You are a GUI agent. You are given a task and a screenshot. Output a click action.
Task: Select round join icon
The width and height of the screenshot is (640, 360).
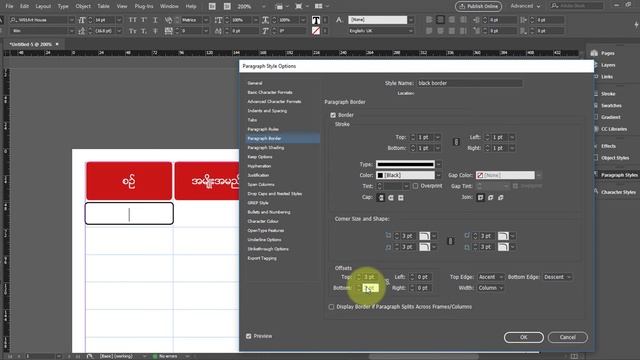[491, 198]
